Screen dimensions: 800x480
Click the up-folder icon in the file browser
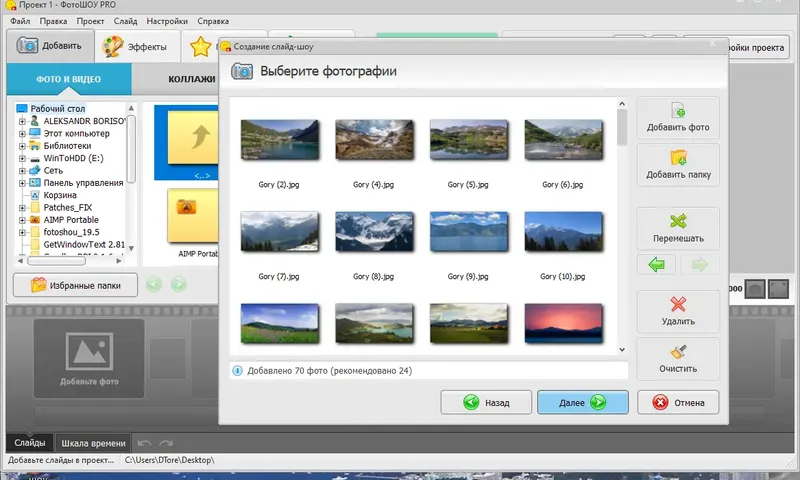(x=194, y=137)
